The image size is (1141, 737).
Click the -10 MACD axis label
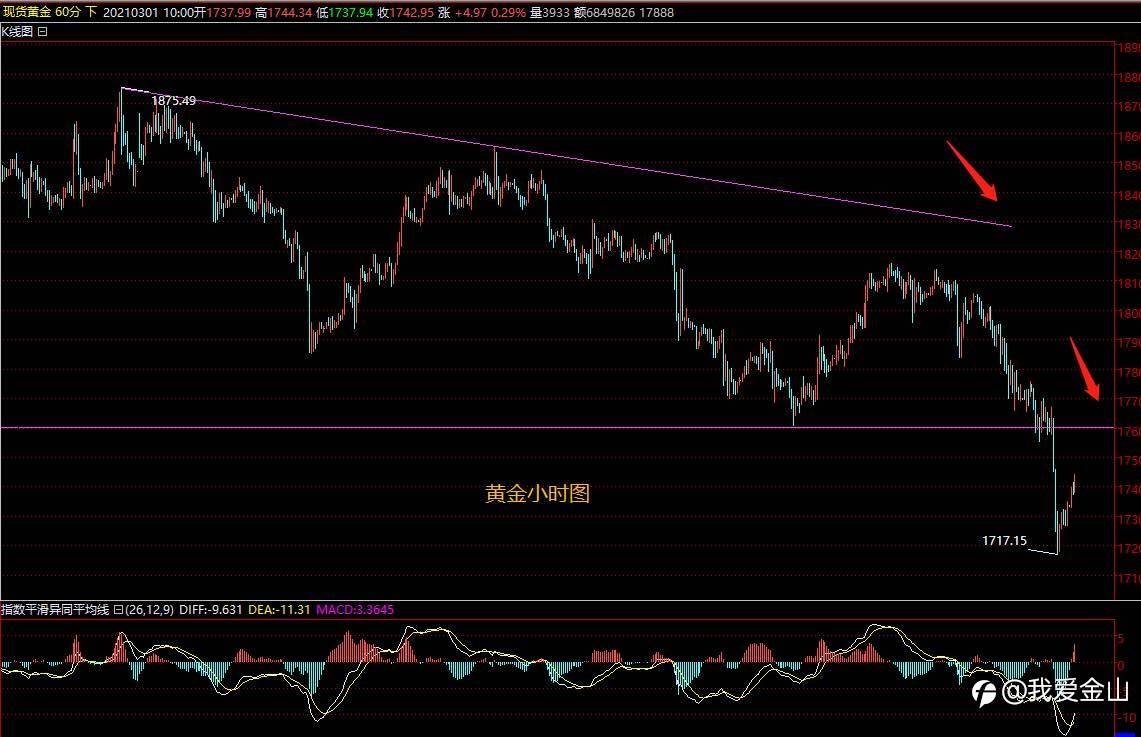click(1126, 717)
